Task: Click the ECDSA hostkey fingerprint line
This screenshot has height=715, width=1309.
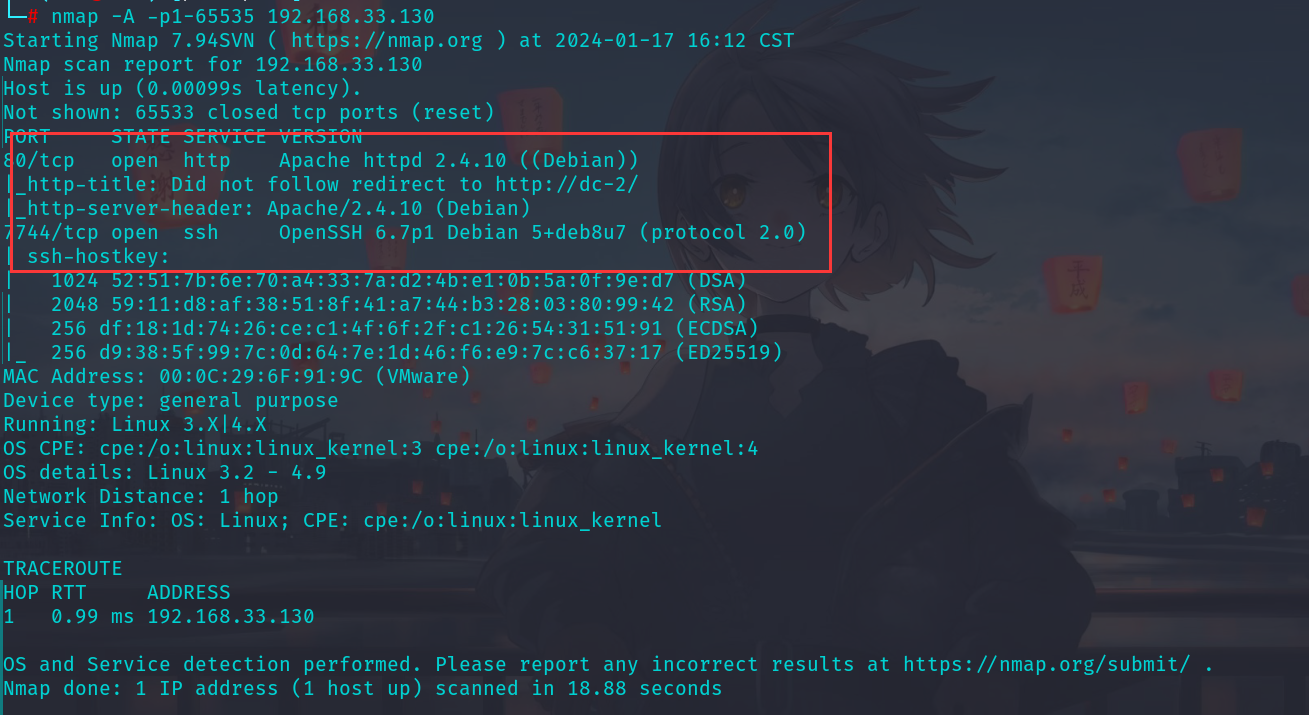Action: tap(381, 329)
